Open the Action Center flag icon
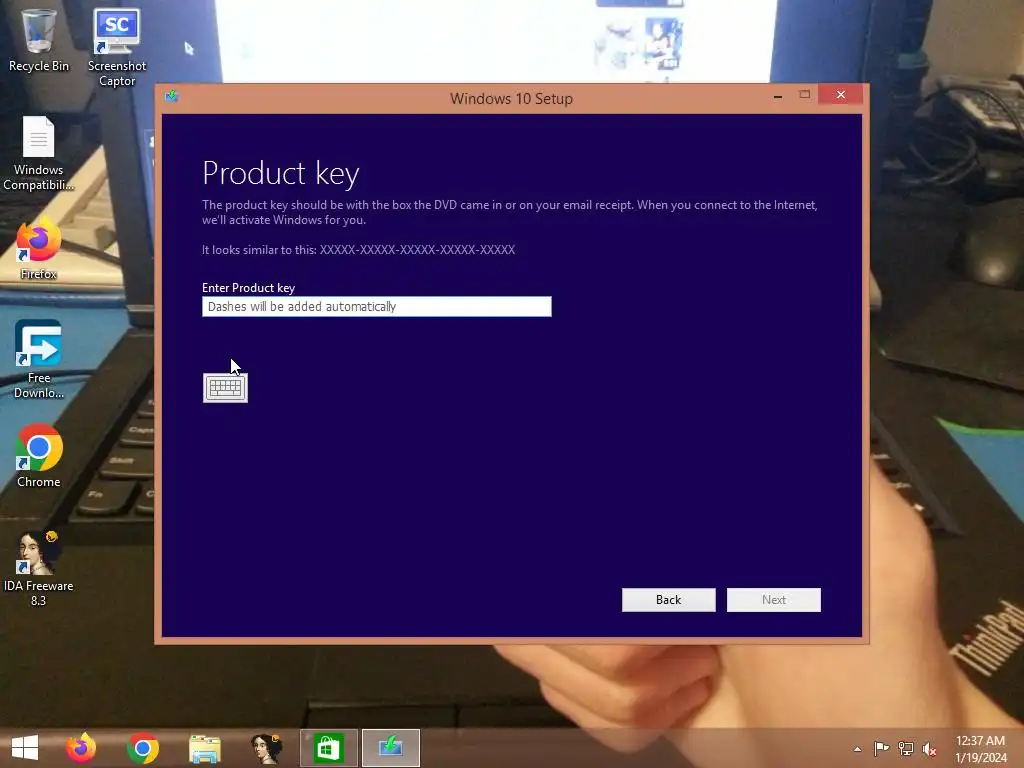 [881, 748]
